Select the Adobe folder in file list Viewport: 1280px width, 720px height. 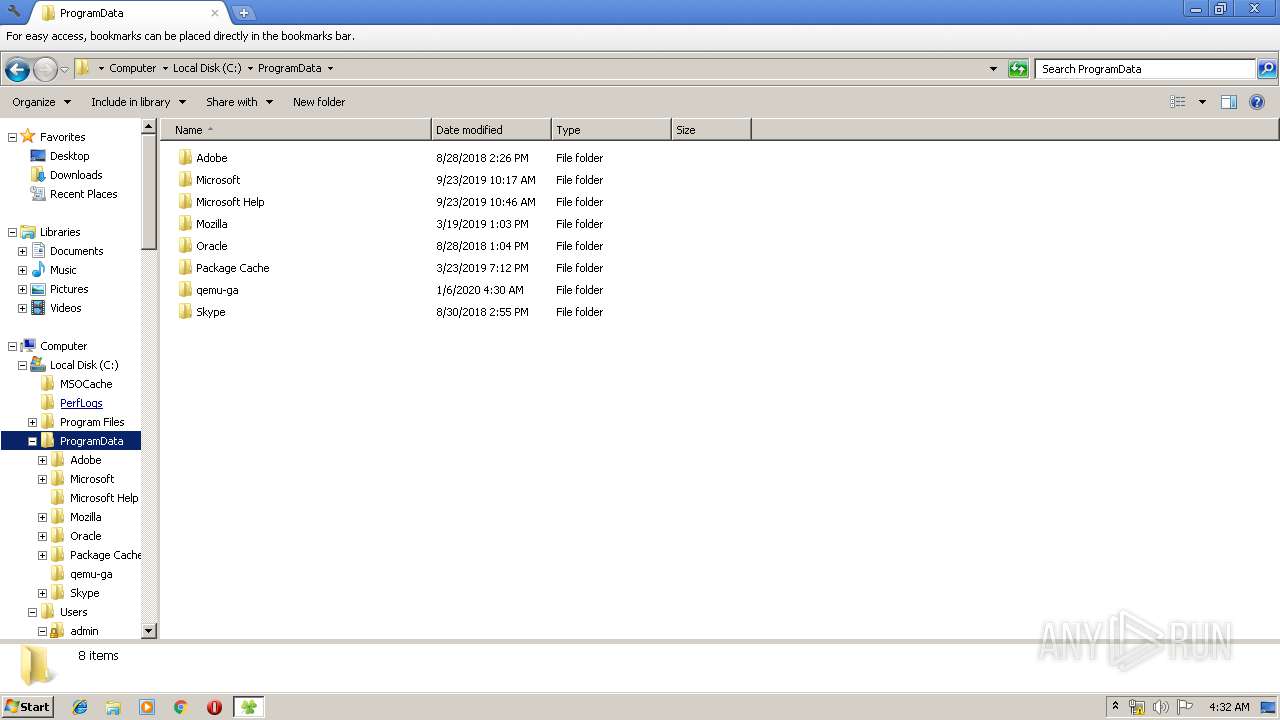211,158
